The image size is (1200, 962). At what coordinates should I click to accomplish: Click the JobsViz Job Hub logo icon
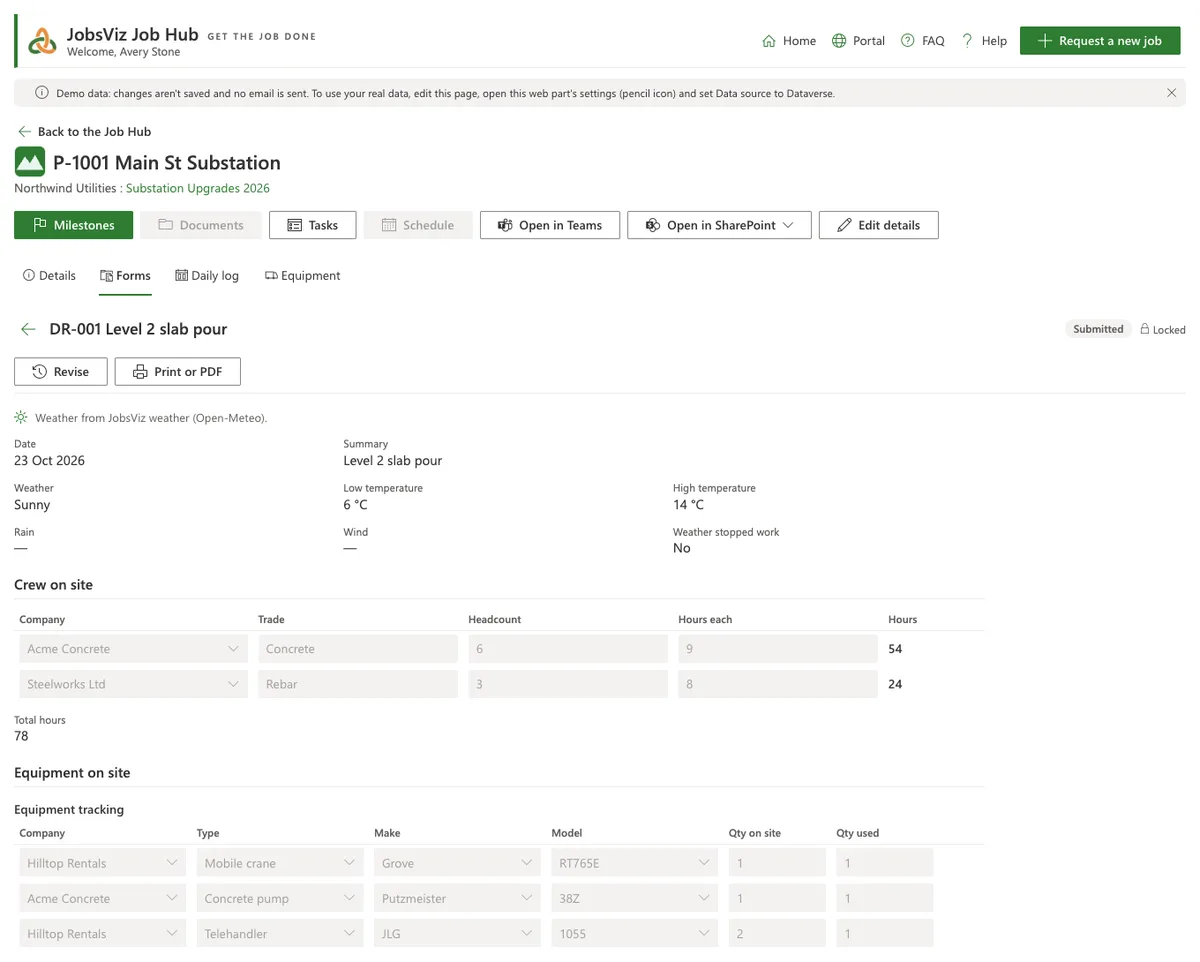pos(42,41)
